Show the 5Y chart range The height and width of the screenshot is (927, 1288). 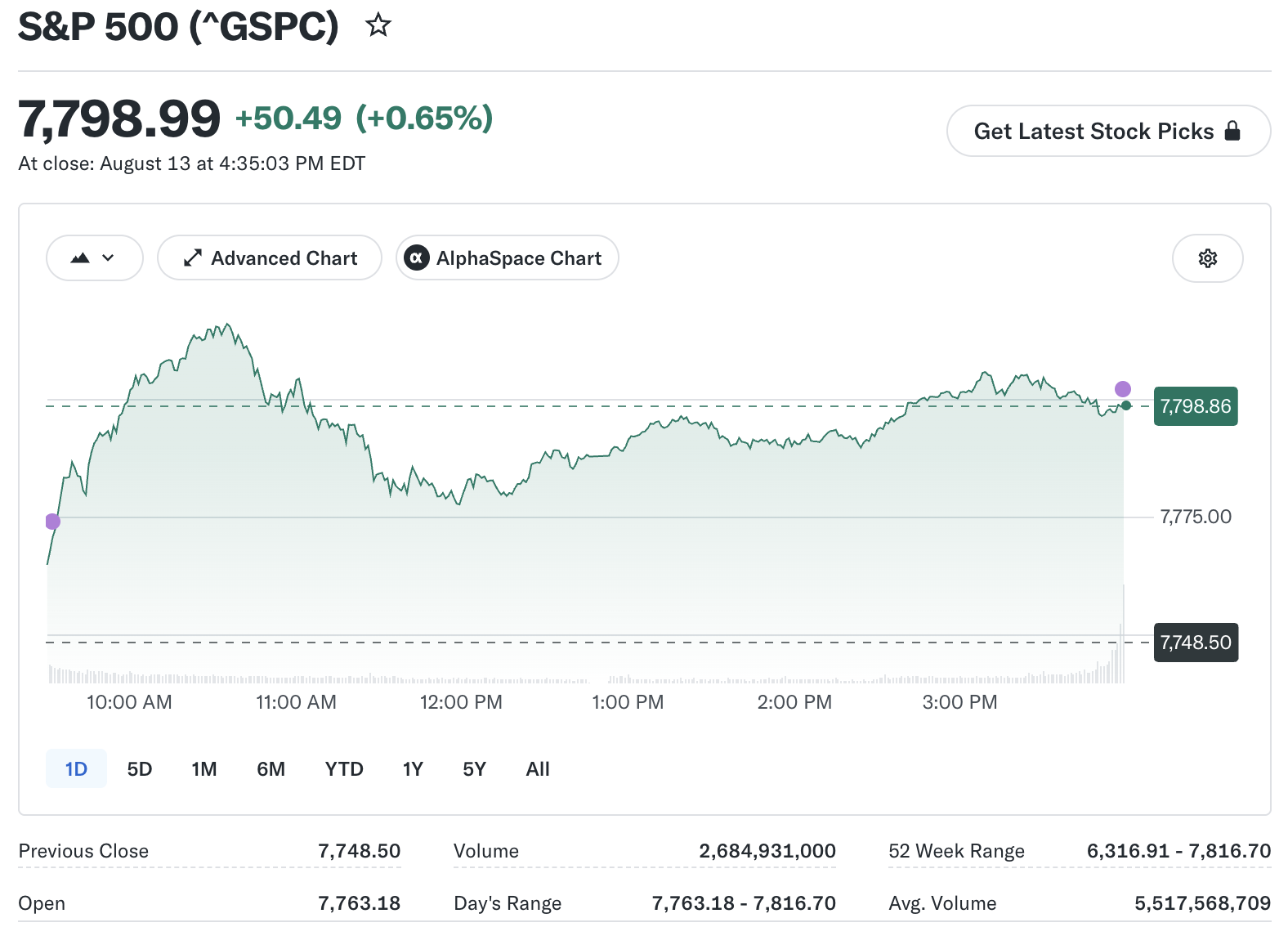(x=475, y=768)
